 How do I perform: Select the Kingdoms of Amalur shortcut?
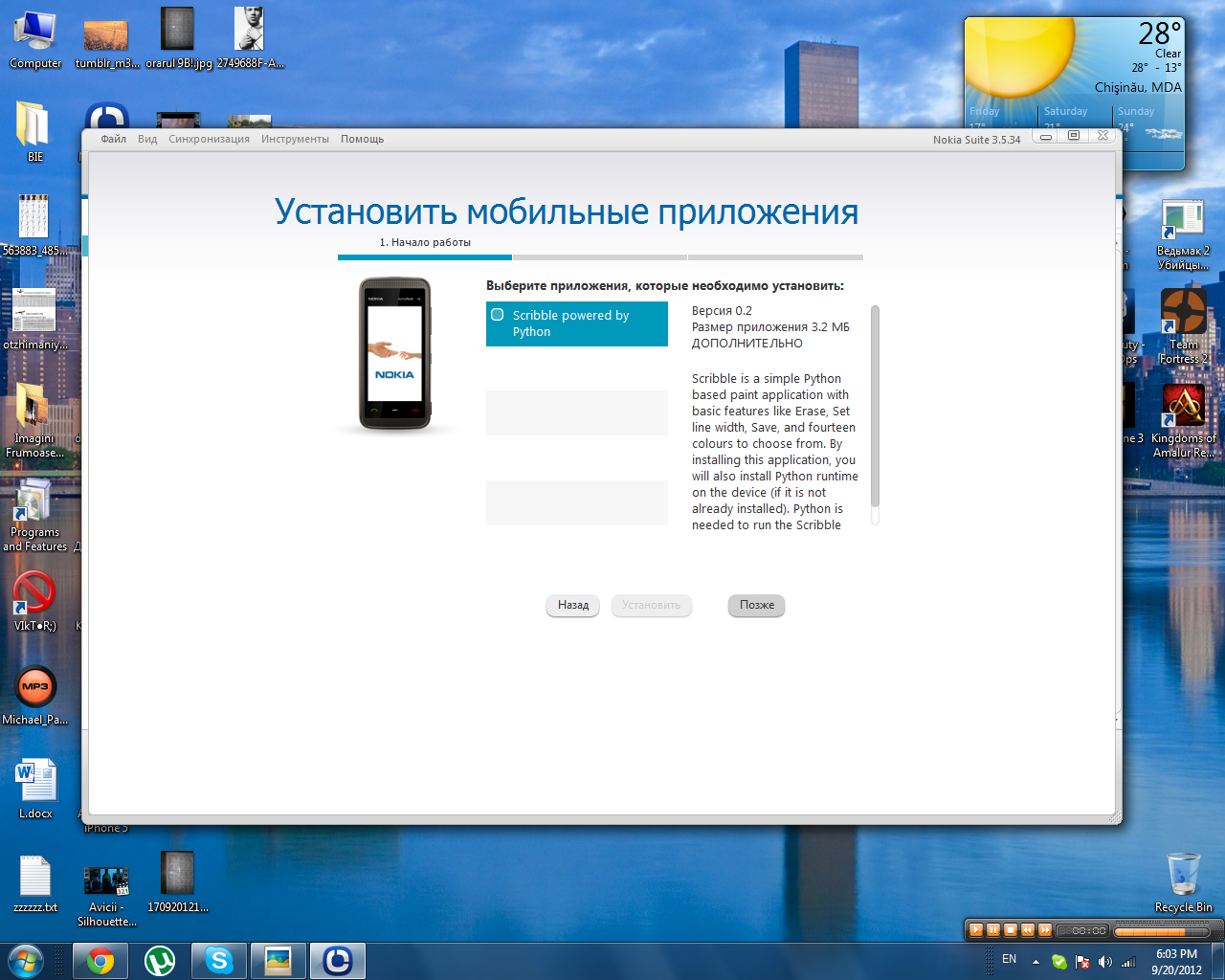click(x=1183, y=421)
